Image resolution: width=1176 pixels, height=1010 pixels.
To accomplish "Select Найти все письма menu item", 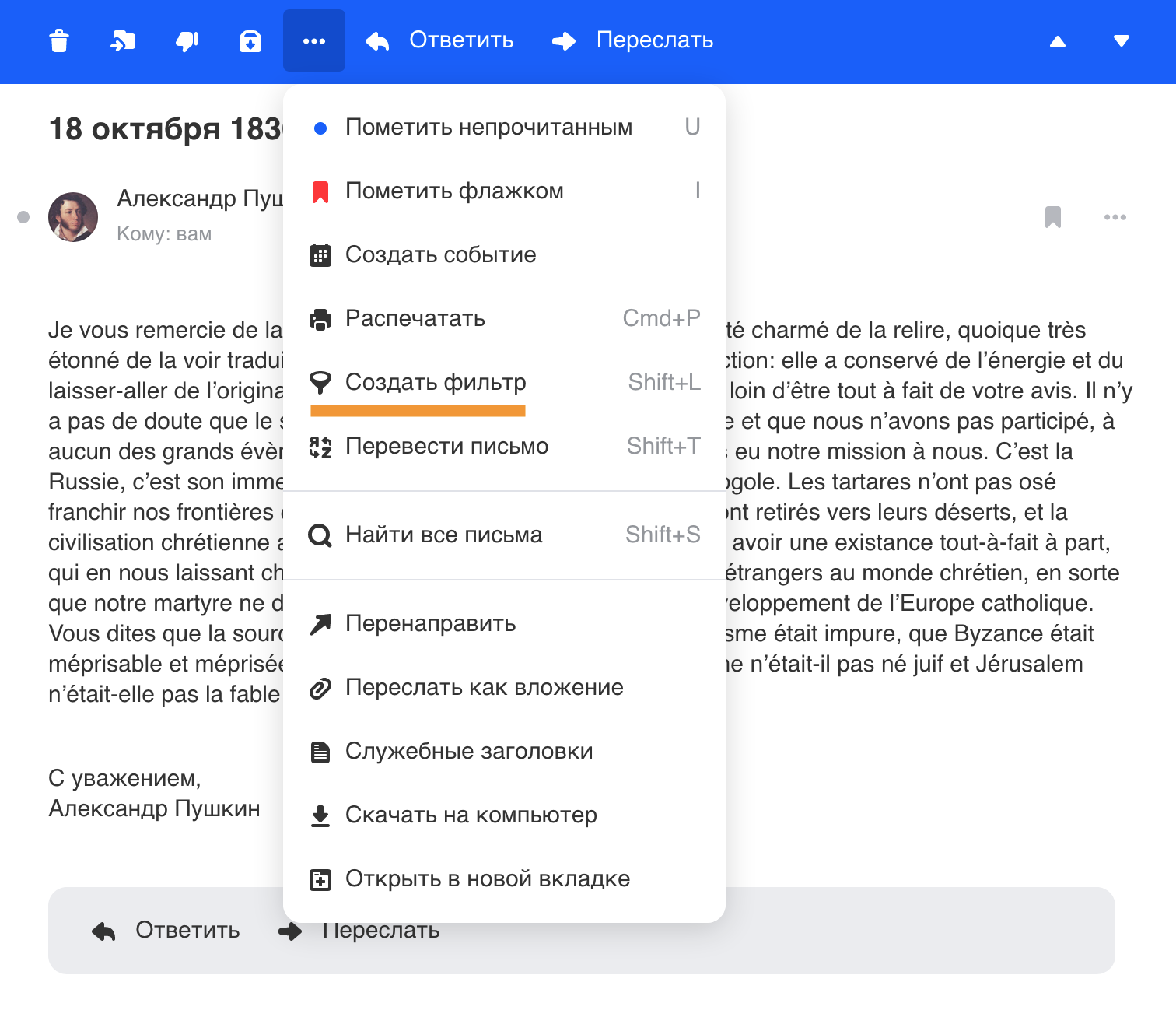I will (504, 535).
